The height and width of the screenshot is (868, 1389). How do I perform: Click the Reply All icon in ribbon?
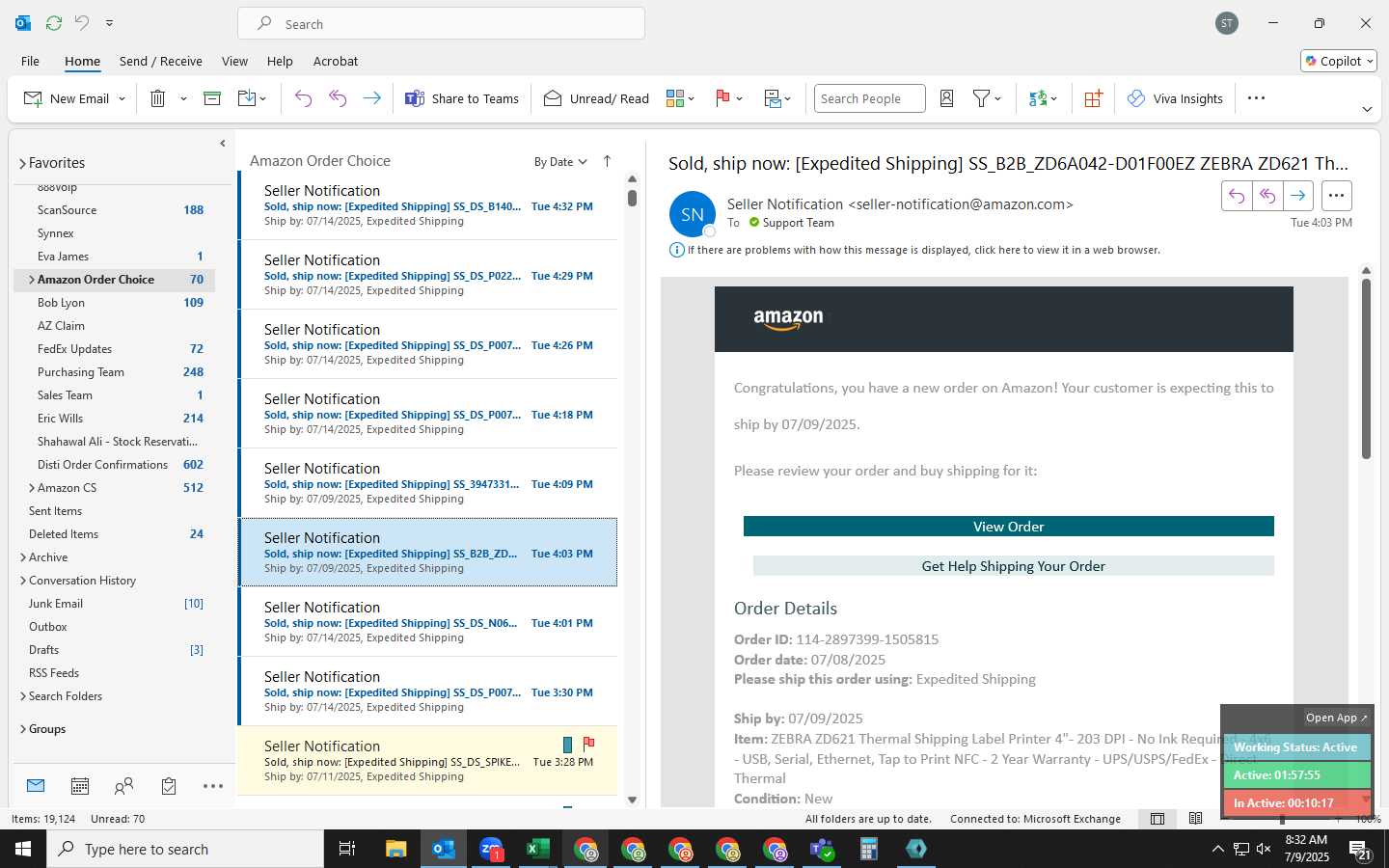pos(338,98)
